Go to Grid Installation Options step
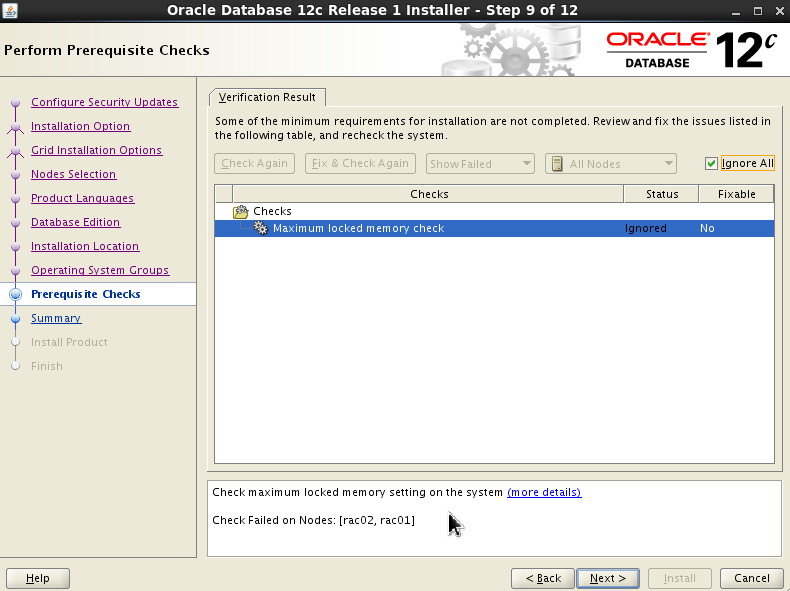The width and height of the screenshot is (790, 591). (96, 150)
